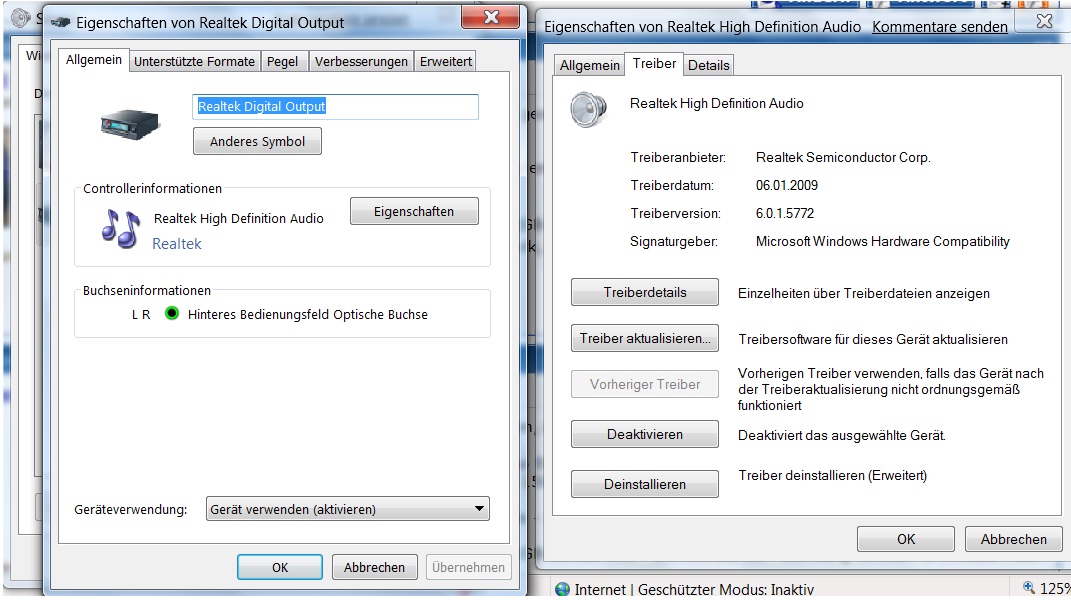Image resolution: width=1071 pixels, height=600 pixels.
Task: Close the Realtek High Definition Audio properties window
Action: click(x=1044, y=21)
